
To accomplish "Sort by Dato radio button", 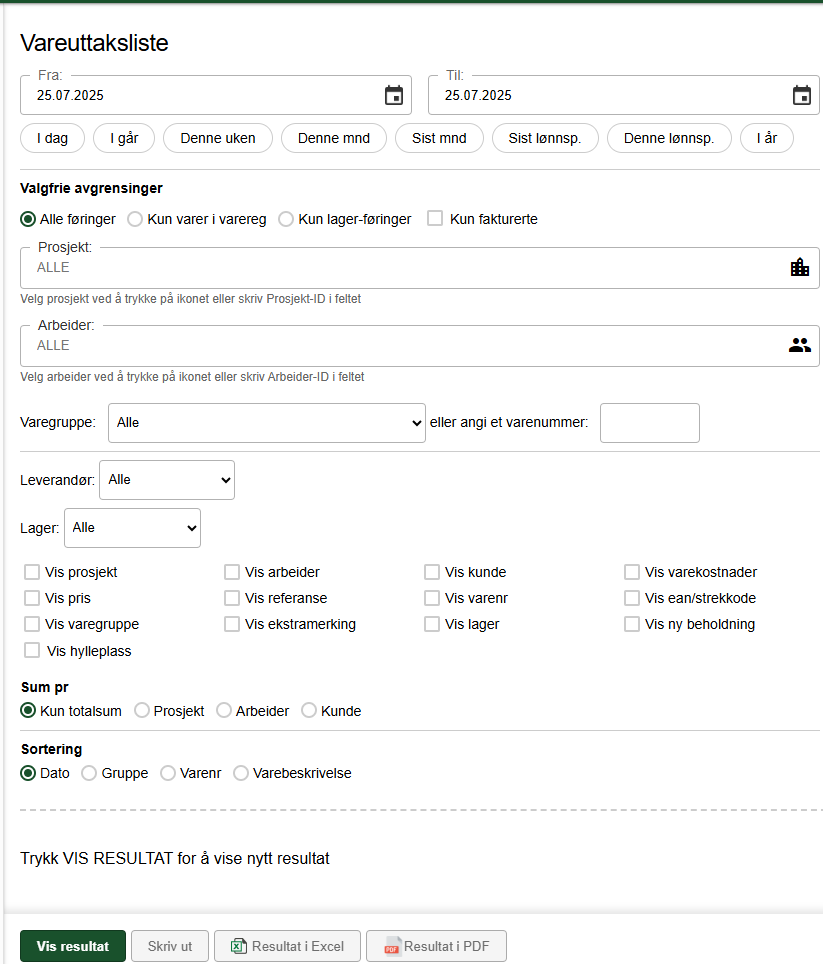I will [28, 773].
